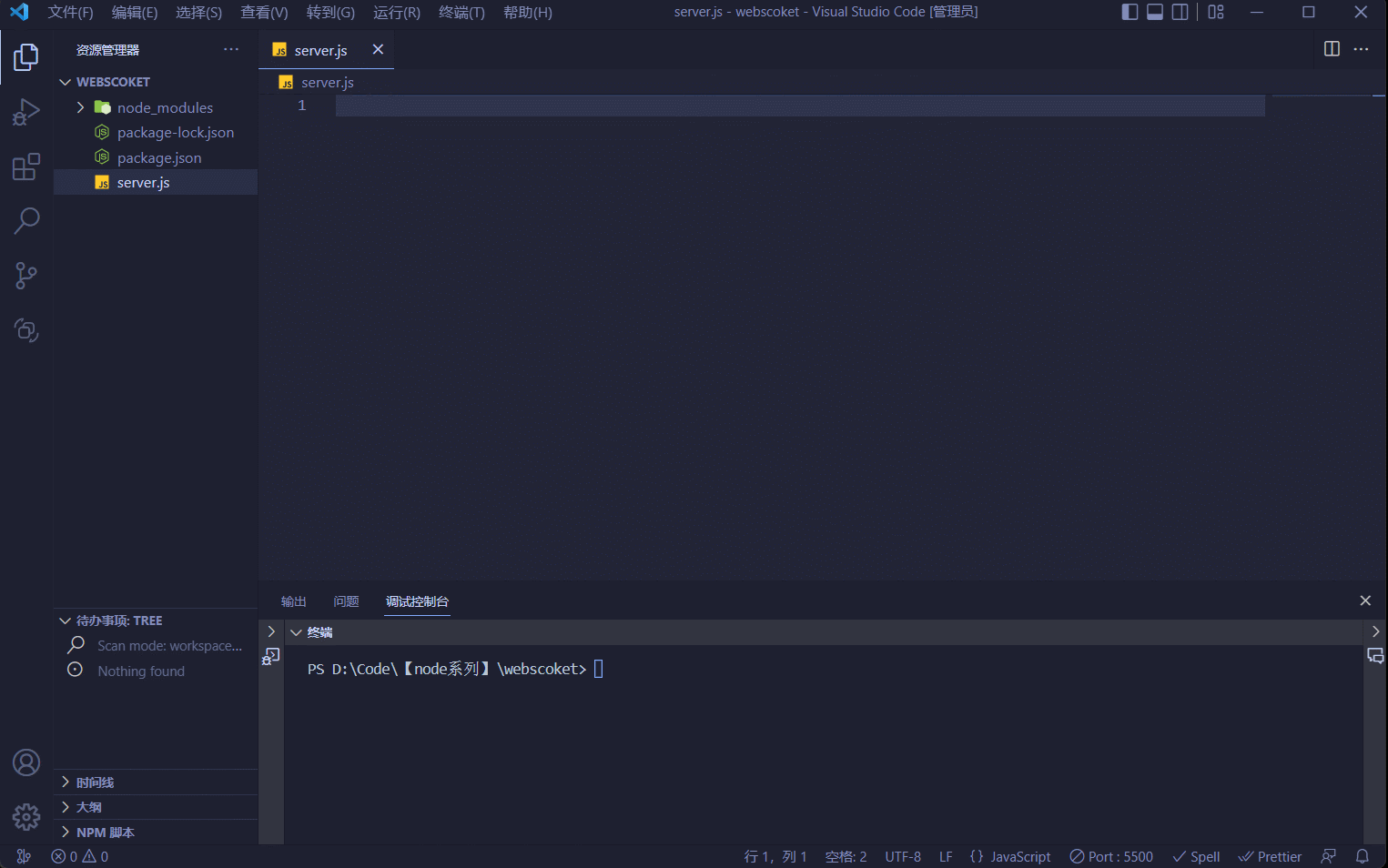Open the 终端(T) menu
Viewport: 1388px width, 868px height.
click(461, 12)
